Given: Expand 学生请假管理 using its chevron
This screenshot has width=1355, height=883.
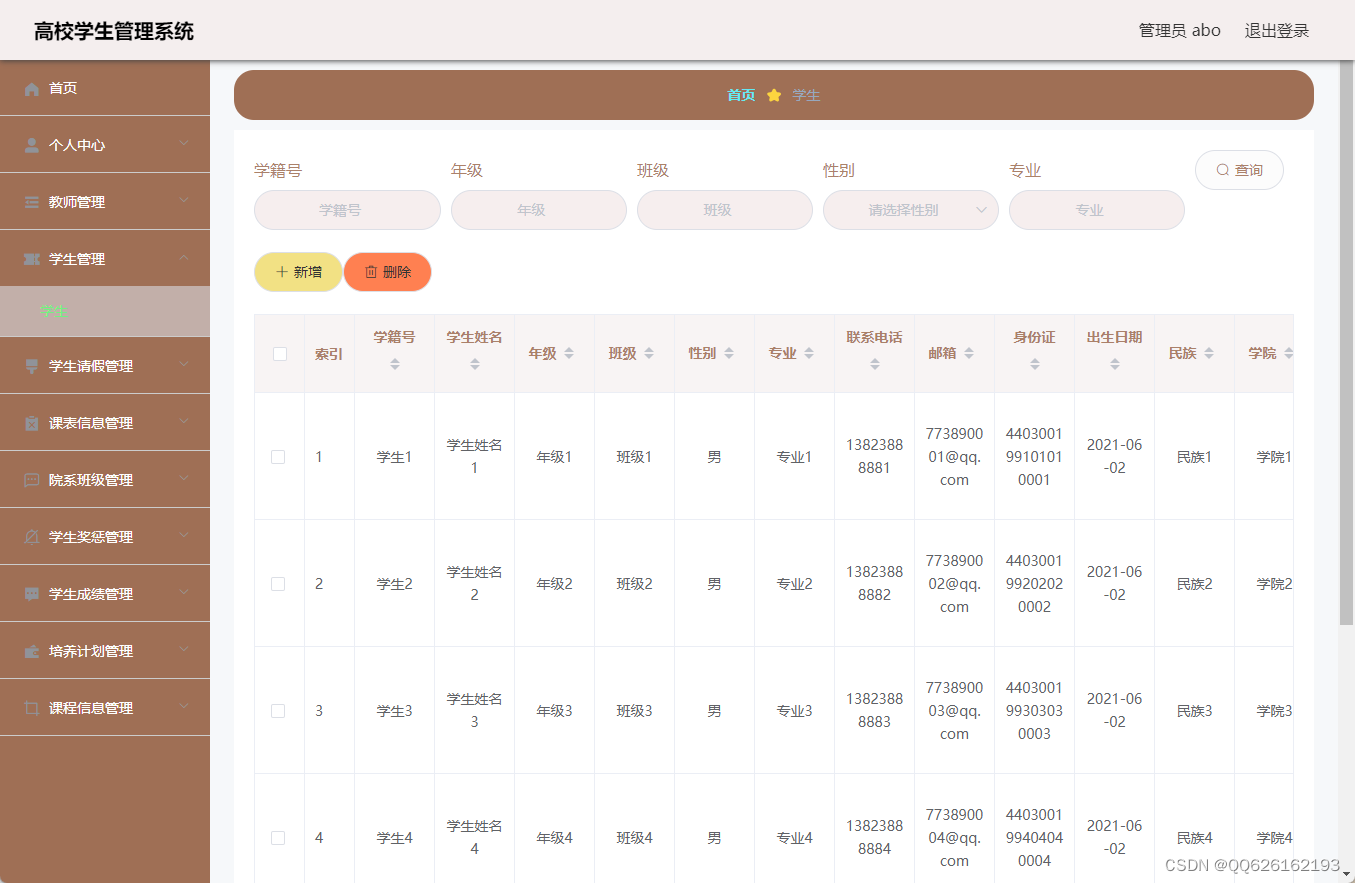Looking at the screenshot, I should pyautogui.click(x=184, y=365).
